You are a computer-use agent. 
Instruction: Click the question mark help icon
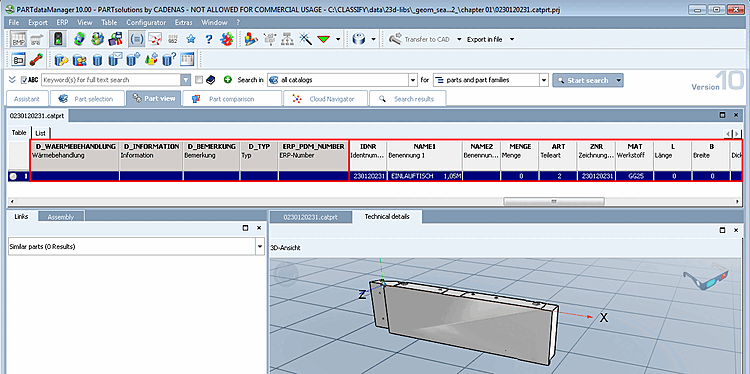tap(209, 39)
